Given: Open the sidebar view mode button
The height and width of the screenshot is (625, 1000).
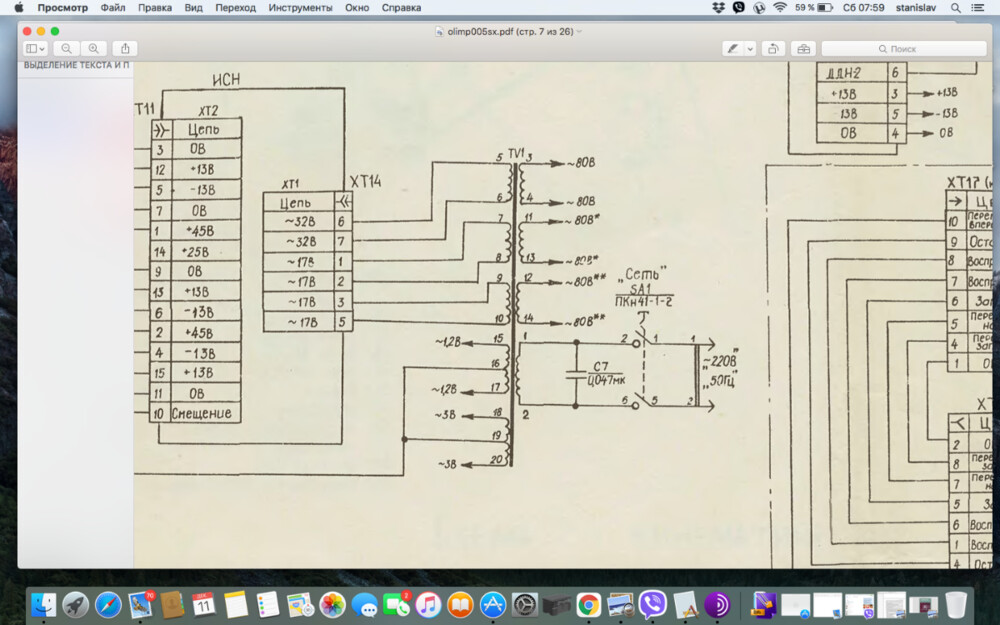Looking at the screenshot, I should [x=31, y=48].
